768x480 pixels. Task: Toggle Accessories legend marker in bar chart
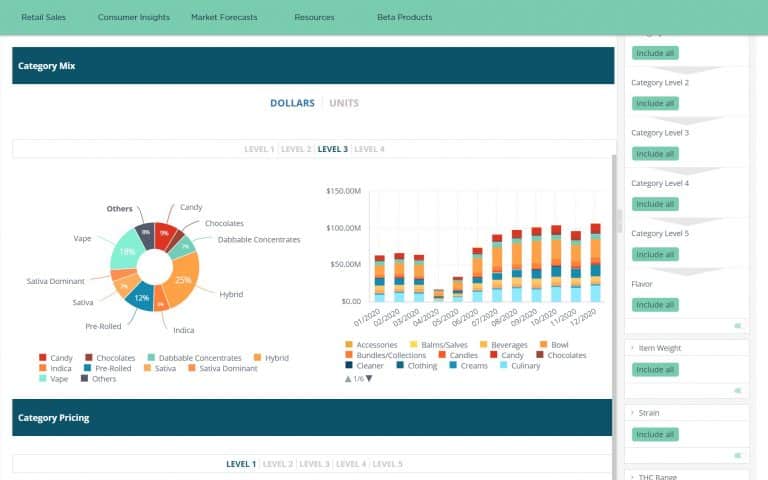pyautogui.click(x=348, y=345)
